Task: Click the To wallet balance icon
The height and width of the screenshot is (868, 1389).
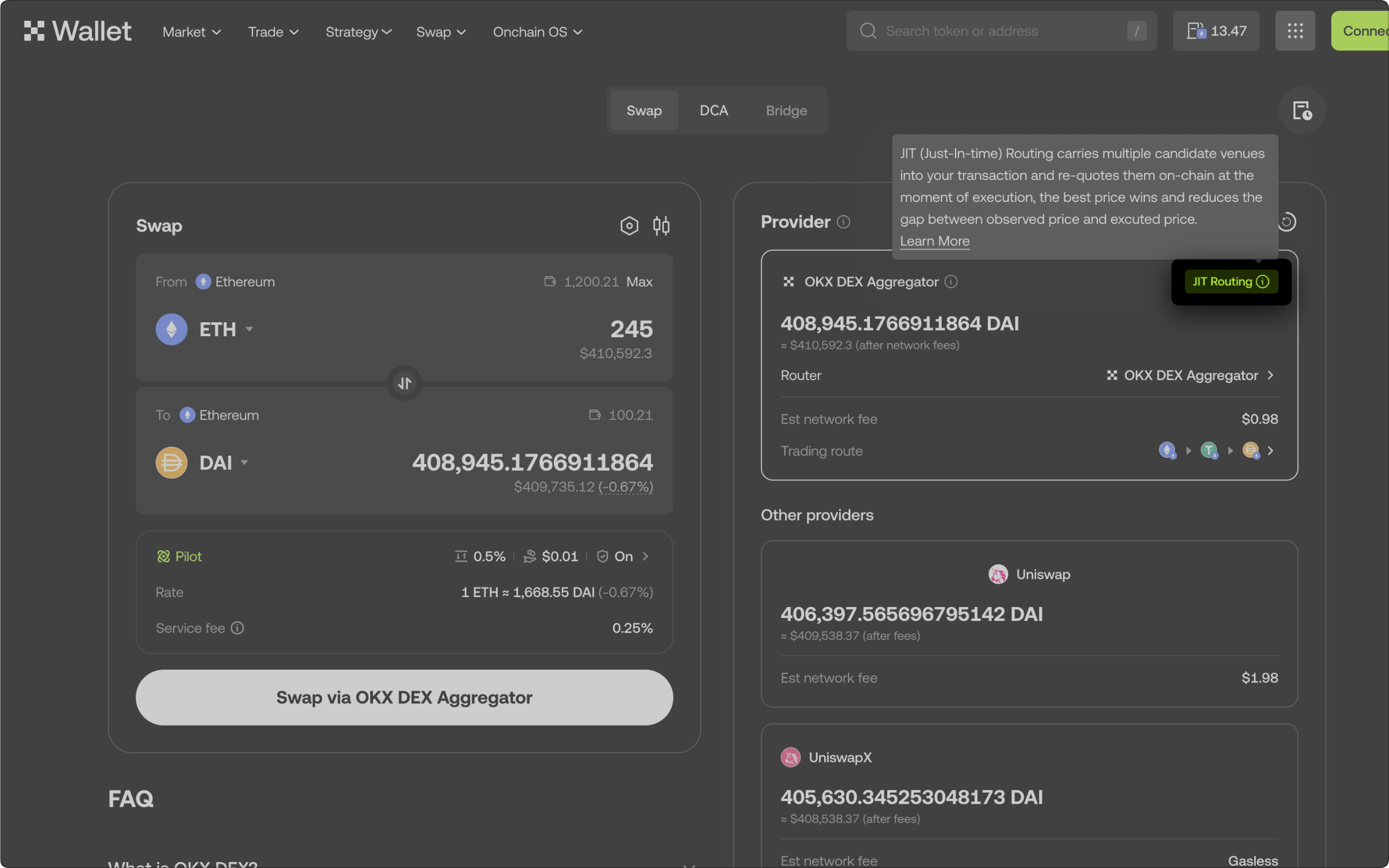Action: point(594,415)
